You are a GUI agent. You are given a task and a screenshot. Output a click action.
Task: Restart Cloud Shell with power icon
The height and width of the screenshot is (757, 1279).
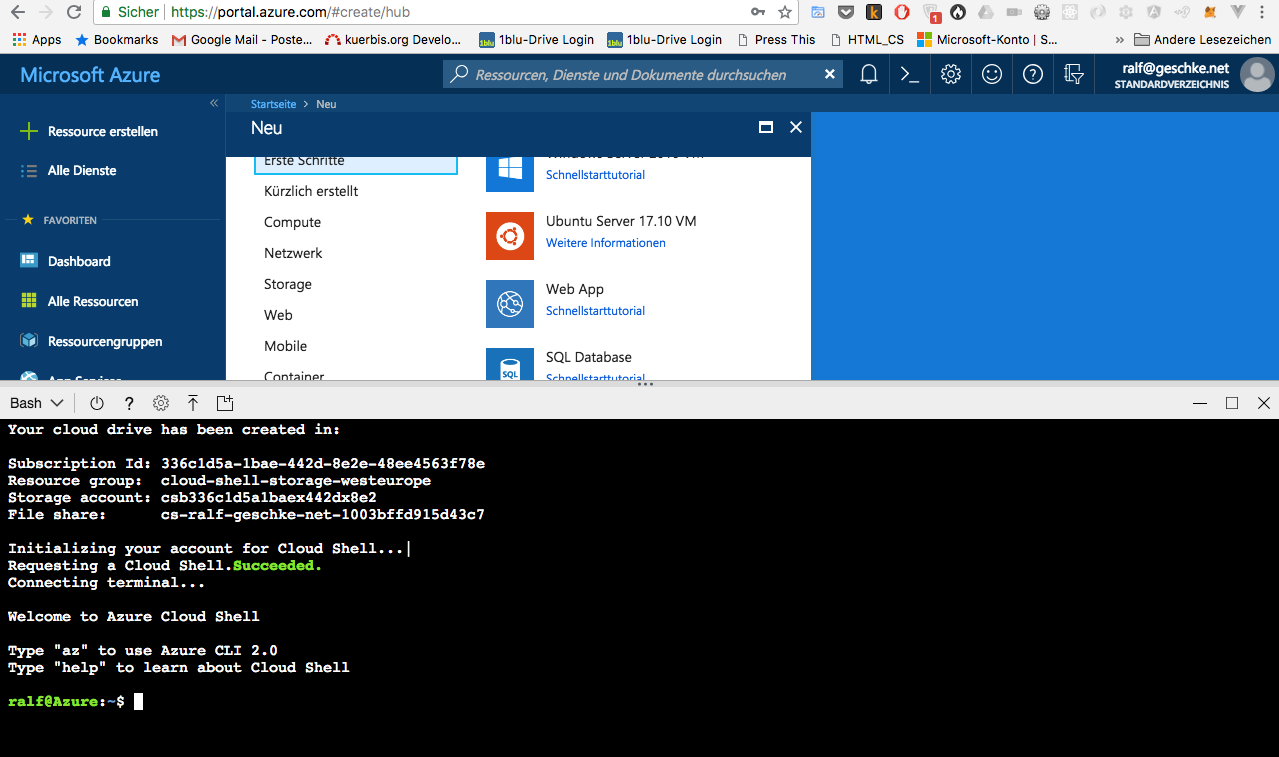click(x=97, y=403)
